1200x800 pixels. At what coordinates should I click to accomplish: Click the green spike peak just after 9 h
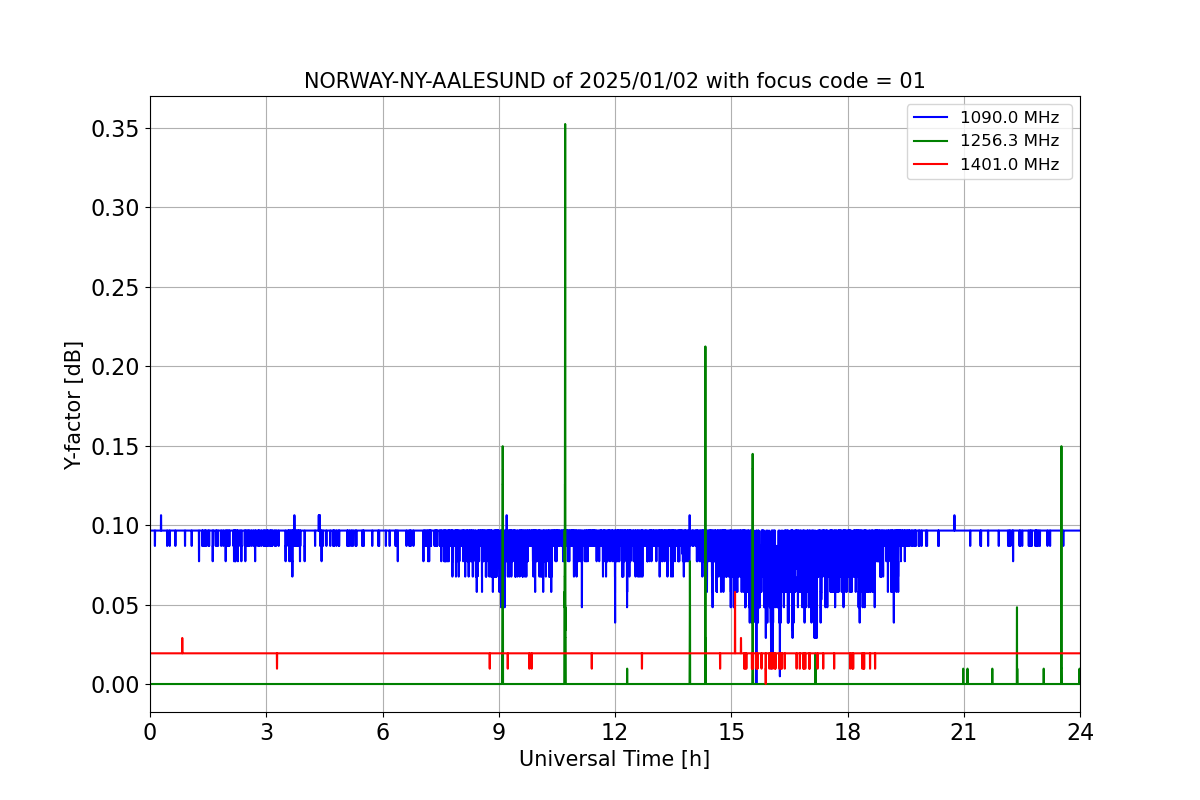502,448
